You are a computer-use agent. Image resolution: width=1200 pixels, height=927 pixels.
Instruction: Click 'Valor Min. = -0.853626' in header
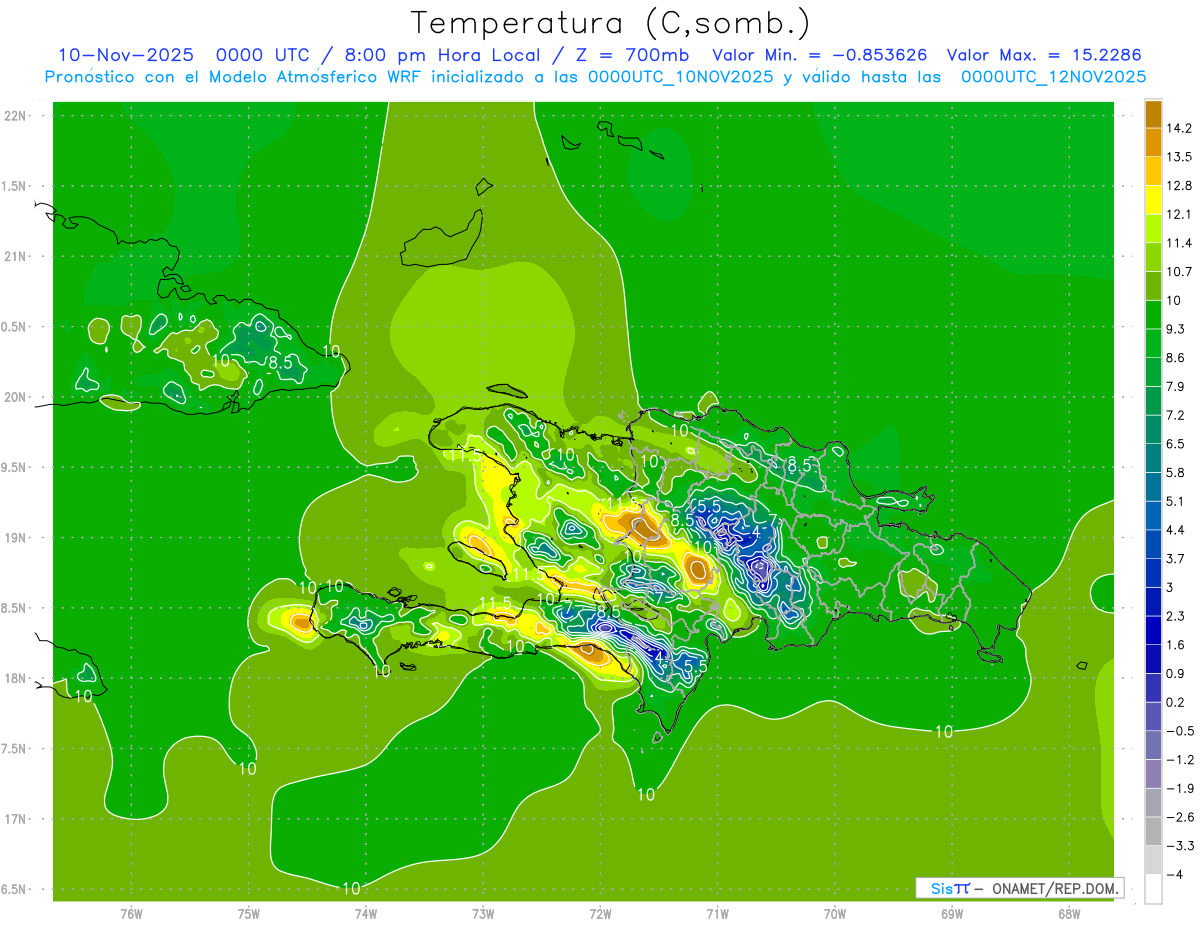click(819, 55)
